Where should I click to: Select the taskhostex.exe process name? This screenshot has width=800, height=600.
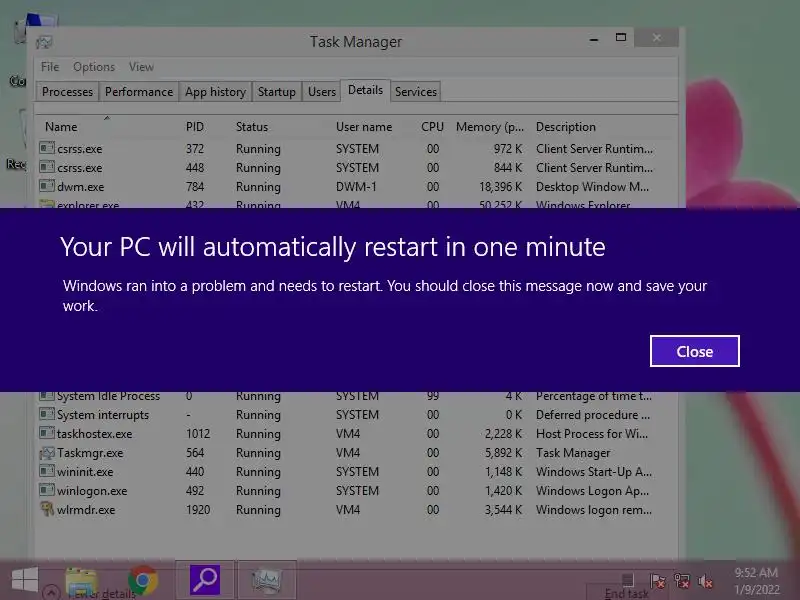click(94, 434)
